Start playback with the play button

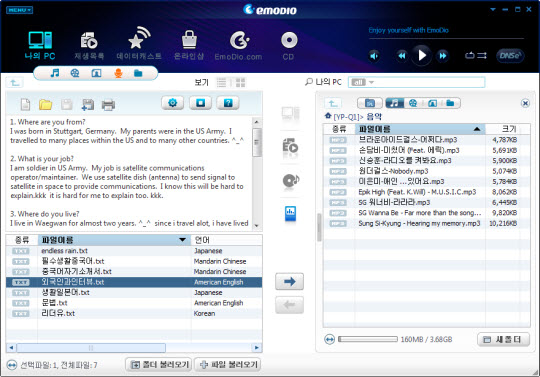pyautogui.click(x=422, y=55)
